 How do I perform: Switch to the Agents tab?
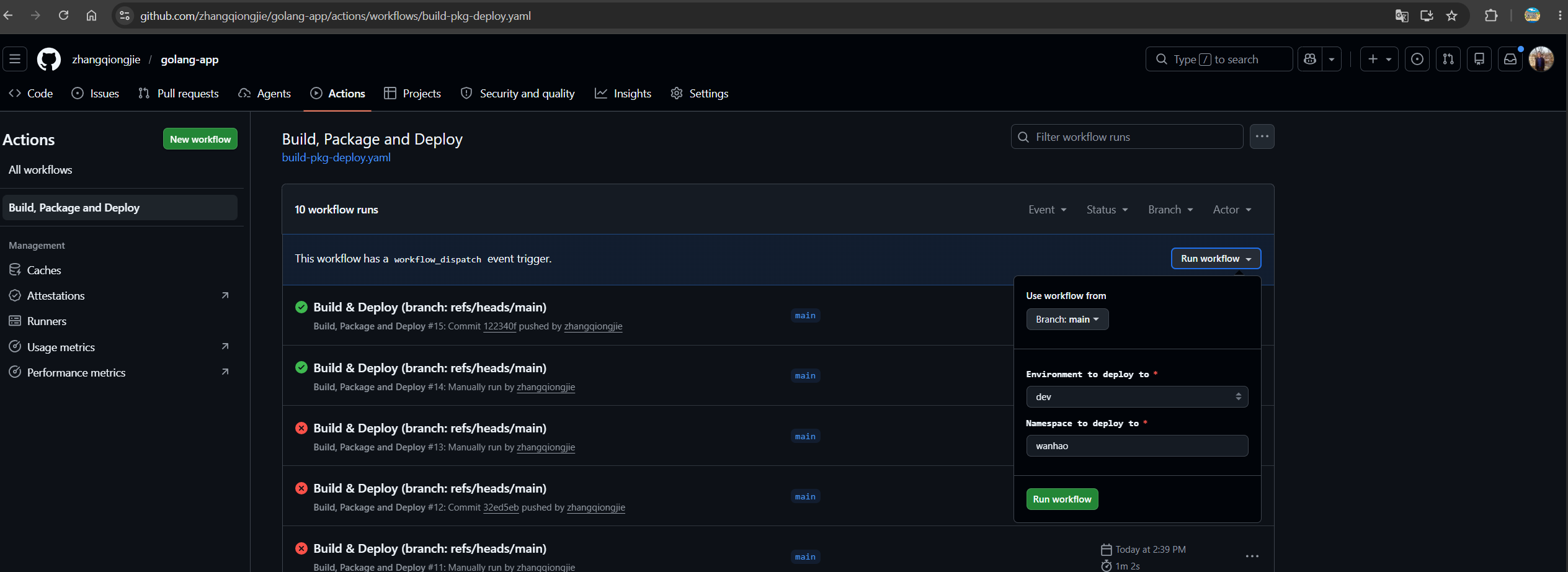point(265,94)
